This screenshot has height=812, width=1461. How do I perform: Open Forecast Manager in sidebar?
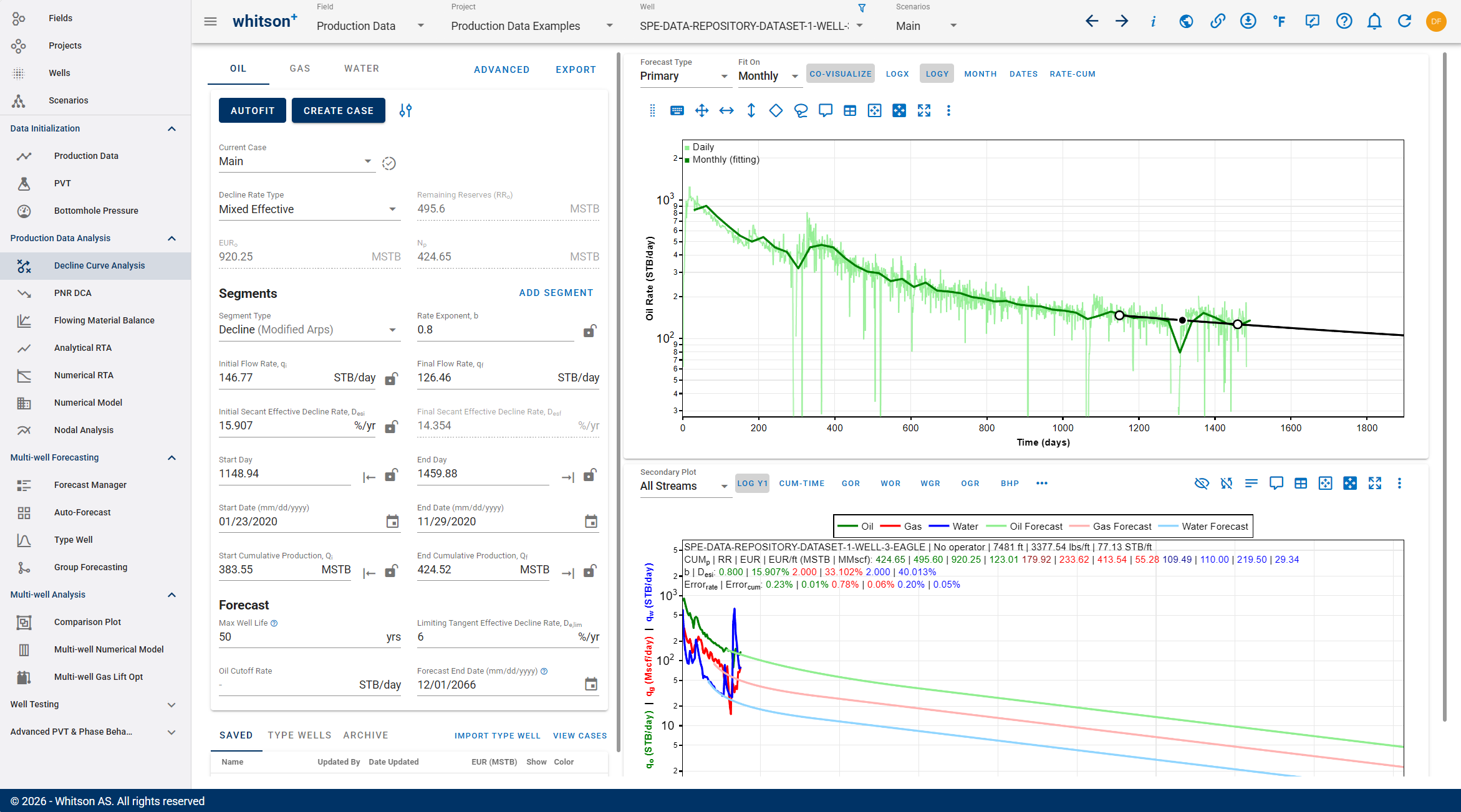click(95, 485)
